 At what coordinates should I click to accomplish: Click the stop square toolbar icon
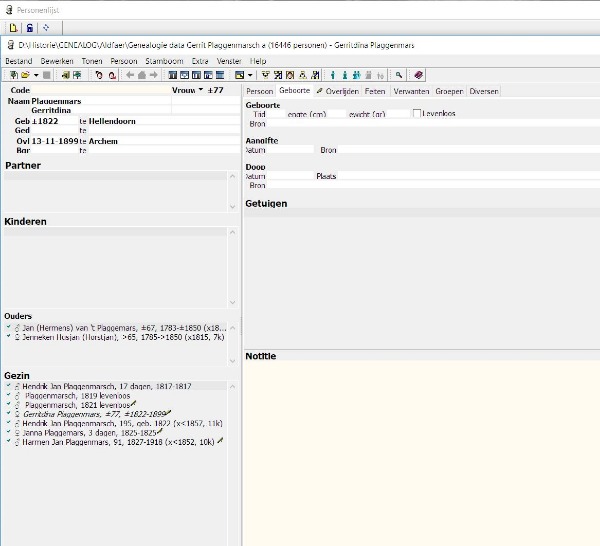[47, 75]
